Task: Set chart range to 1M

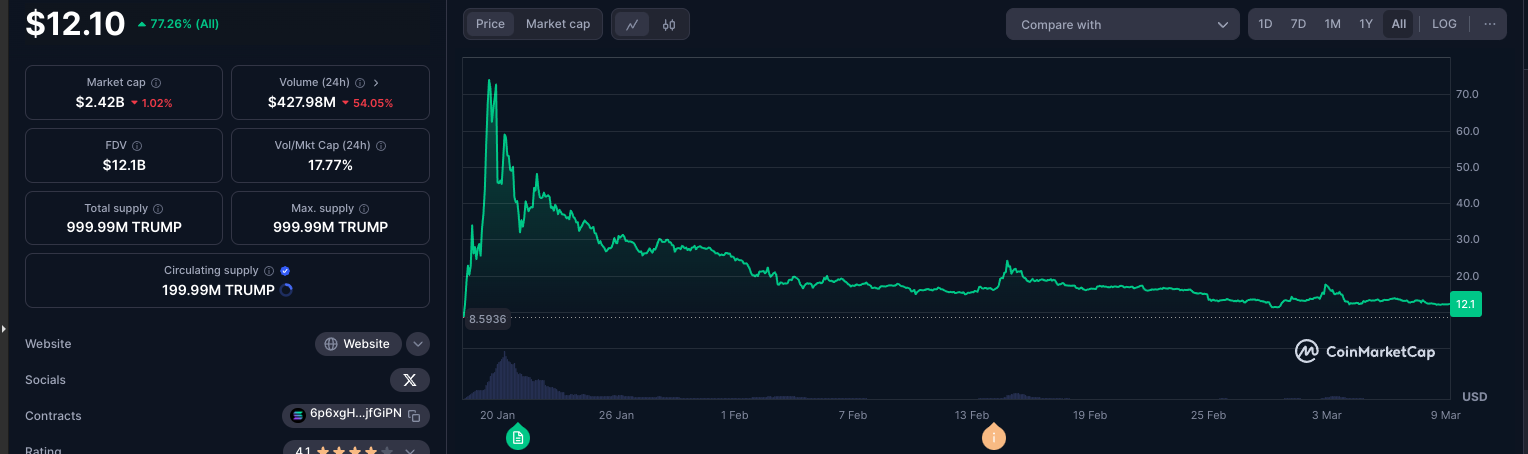Action: coord(1332,24)
